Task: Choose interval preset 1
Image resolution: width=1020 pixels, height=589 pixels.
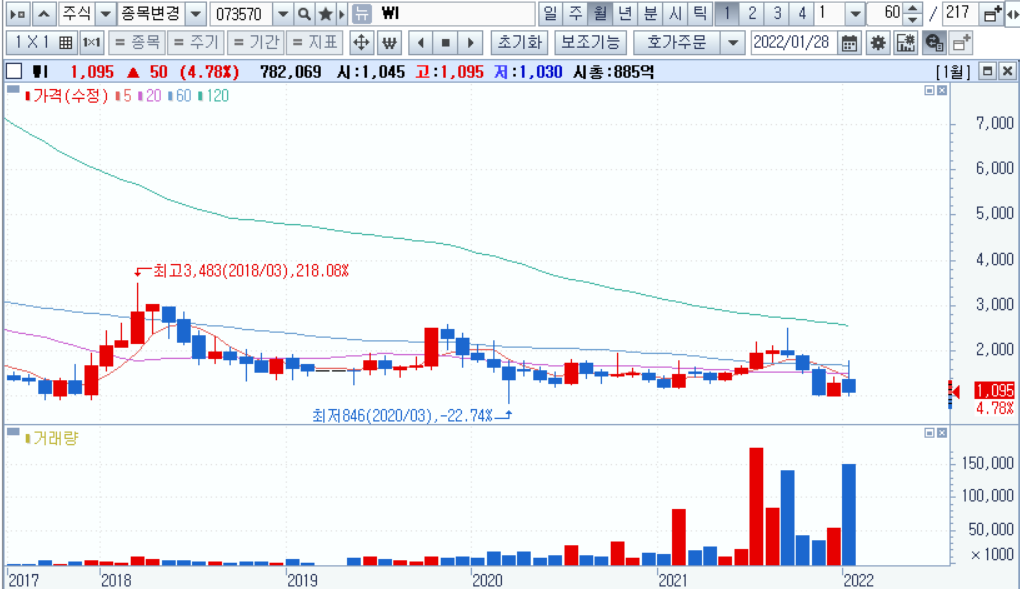Action: click(726, 14)
